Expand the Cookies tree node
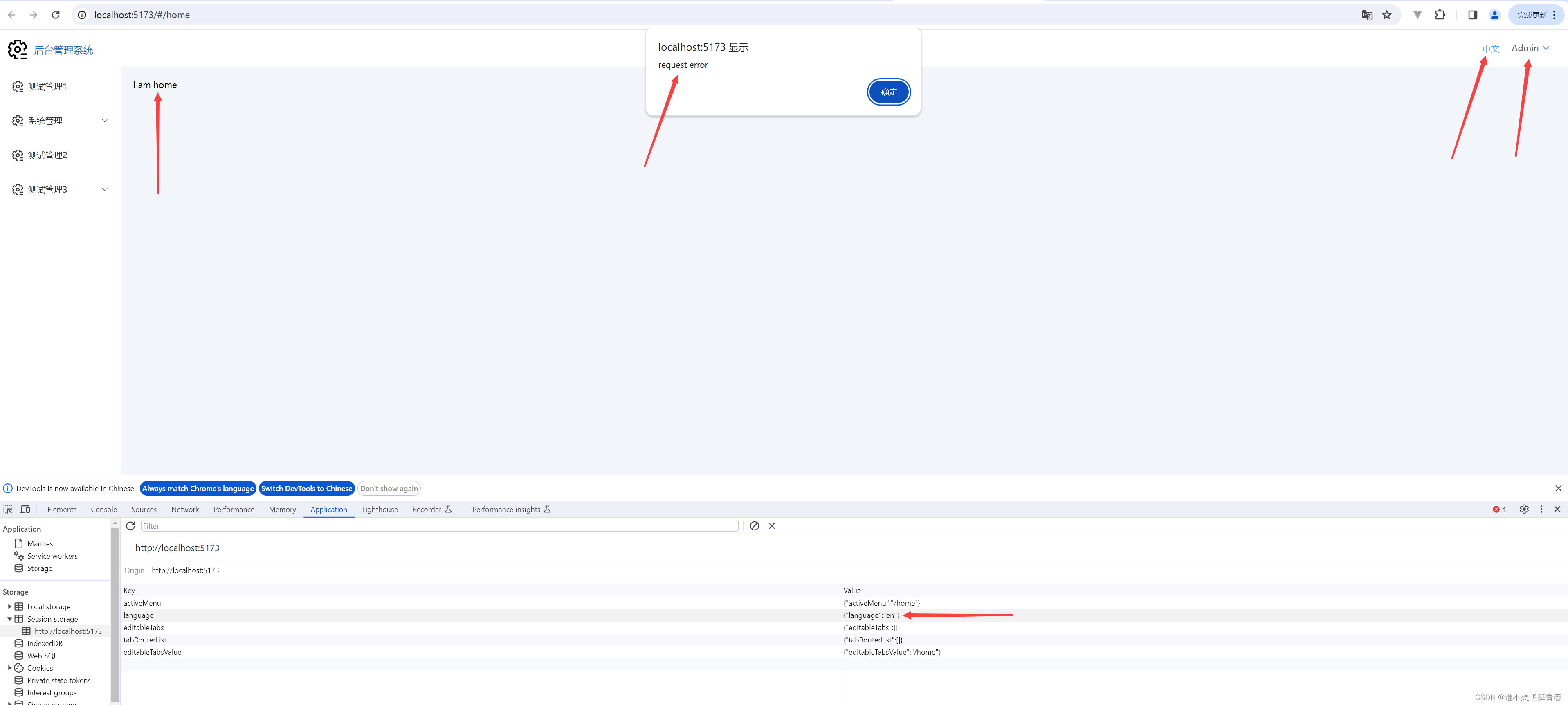1568x705 pixels. (9, 668)
